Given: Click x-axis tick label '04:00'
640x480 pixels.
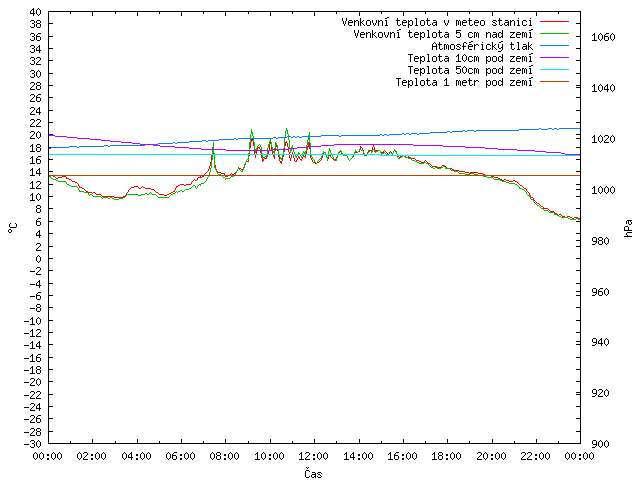Looking at the screenshot, I should tap(136, 456).
